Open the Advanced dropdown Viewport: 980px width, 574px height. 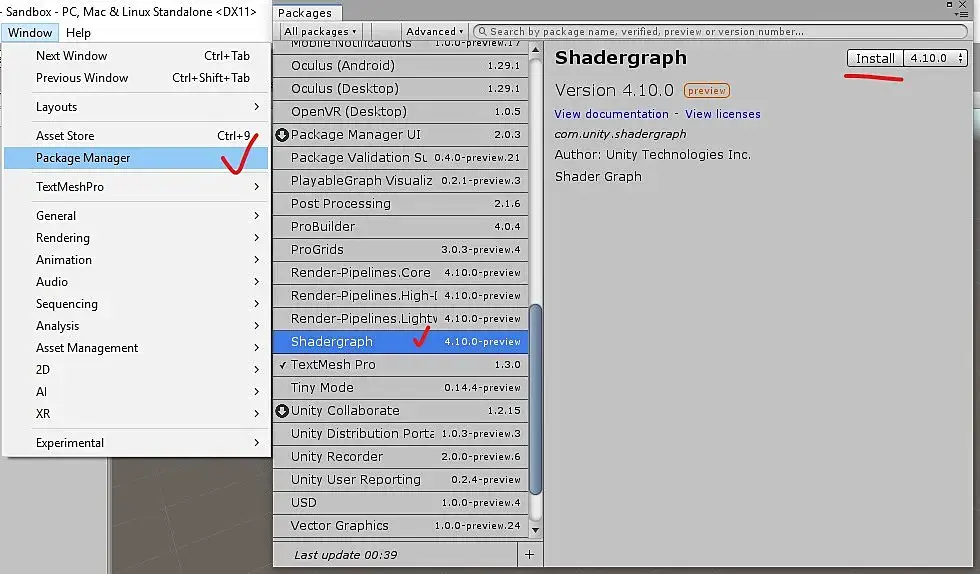pyautogui.click(x=434, y=31)
